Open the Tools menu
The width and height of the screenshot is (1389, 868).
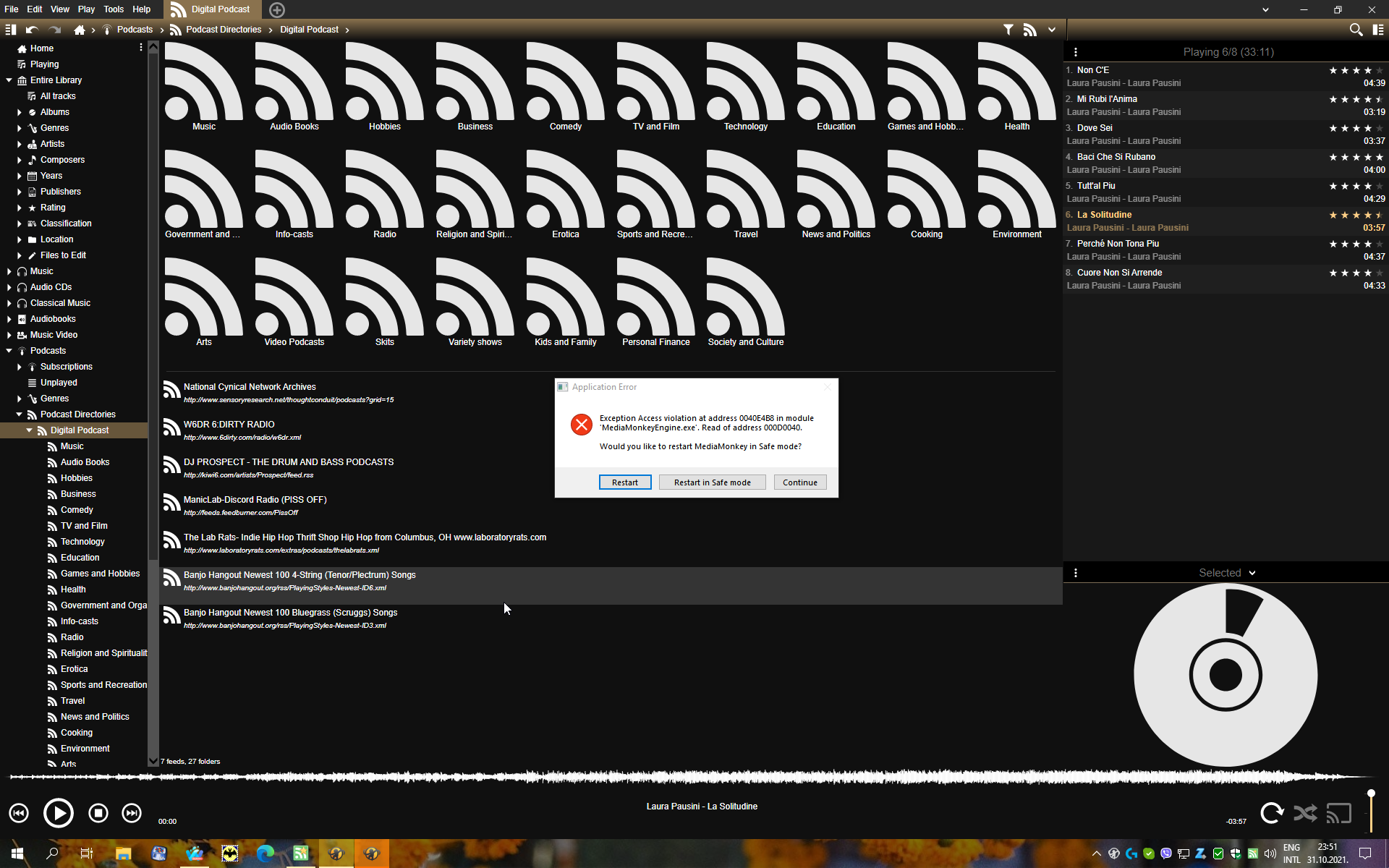(x=113, y=9)
